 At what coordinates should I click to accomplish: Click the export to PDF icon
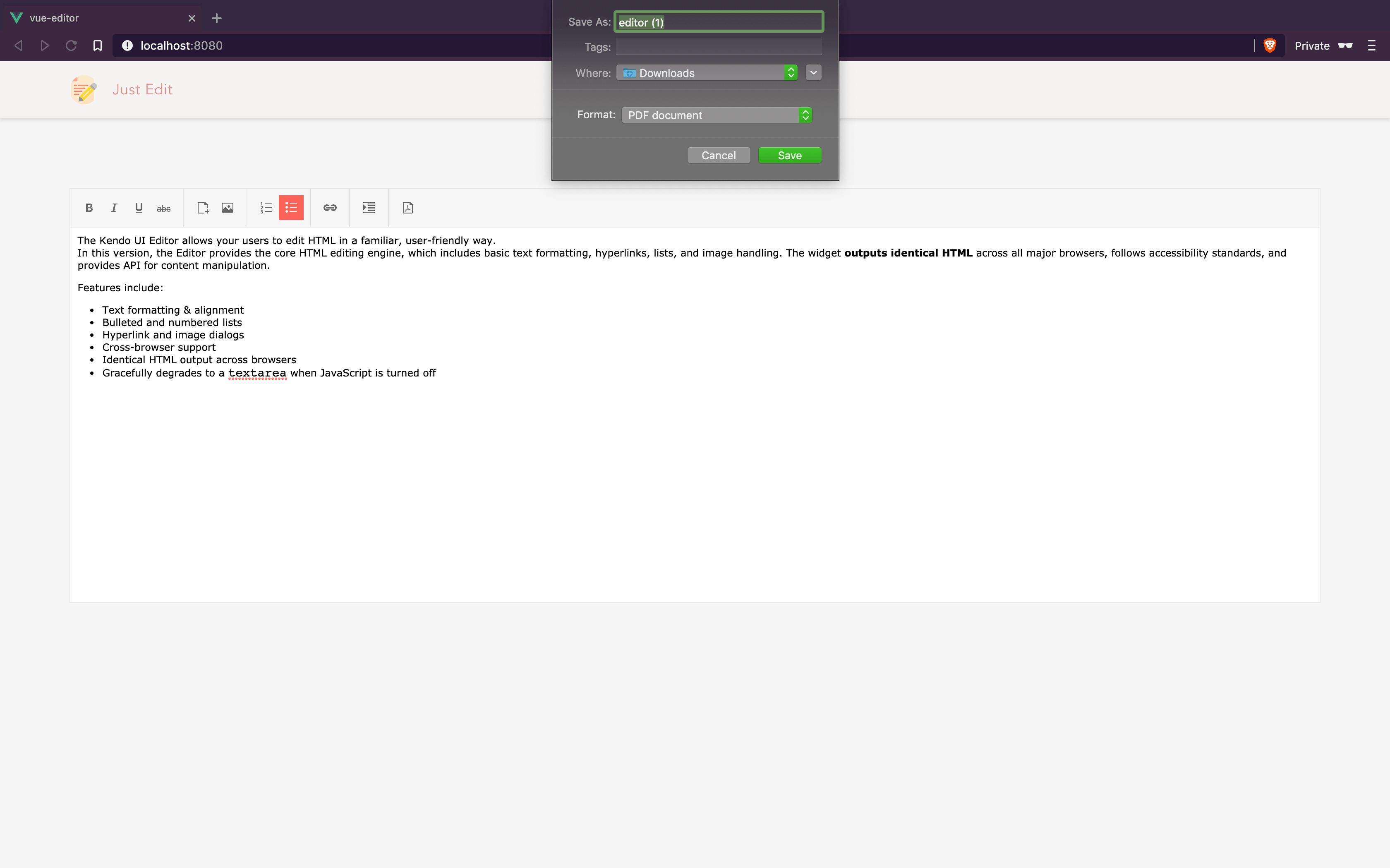pyautogui.click(x=408, y=208)
